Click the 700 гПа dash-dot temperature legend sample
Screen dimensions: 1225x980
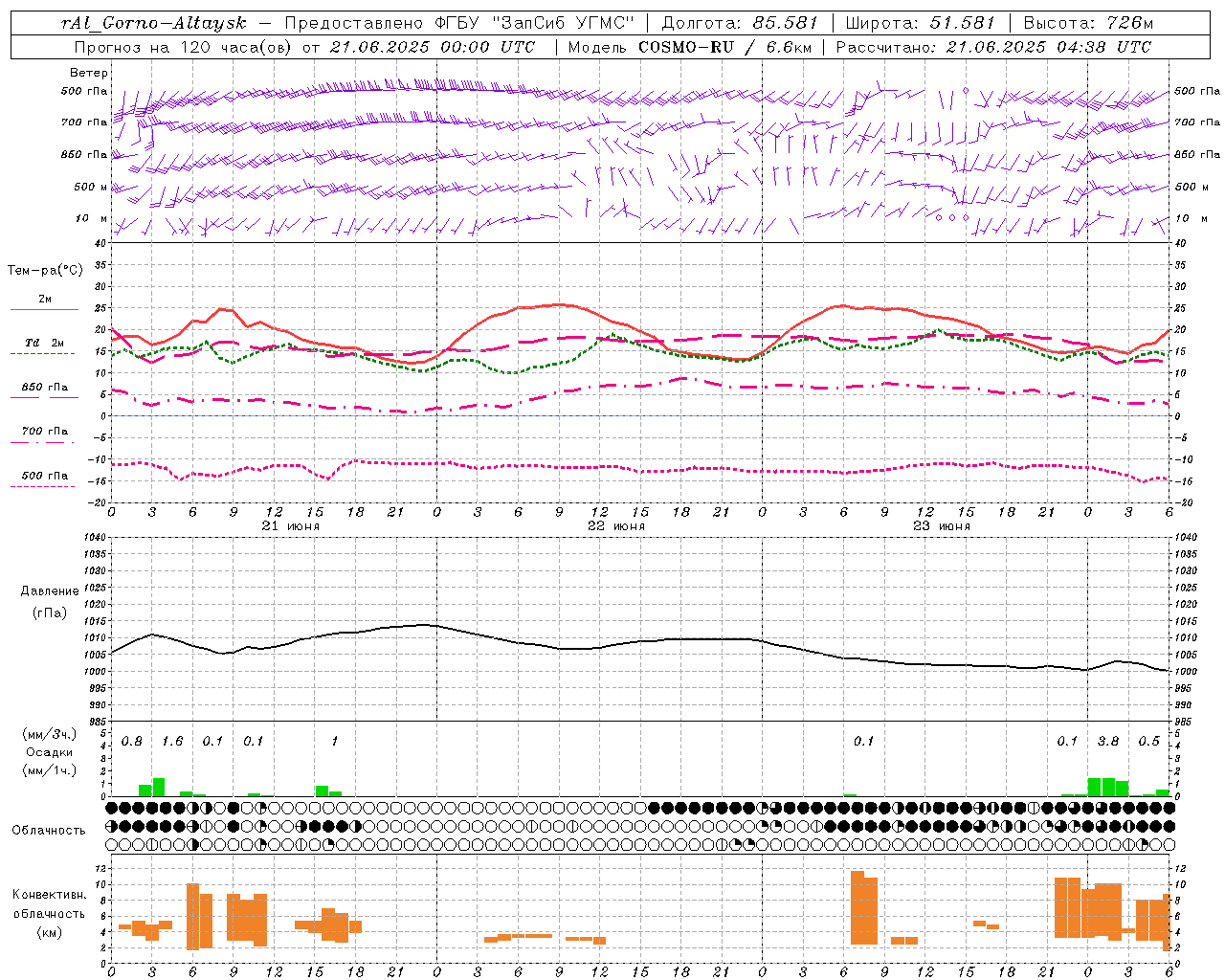42,442
